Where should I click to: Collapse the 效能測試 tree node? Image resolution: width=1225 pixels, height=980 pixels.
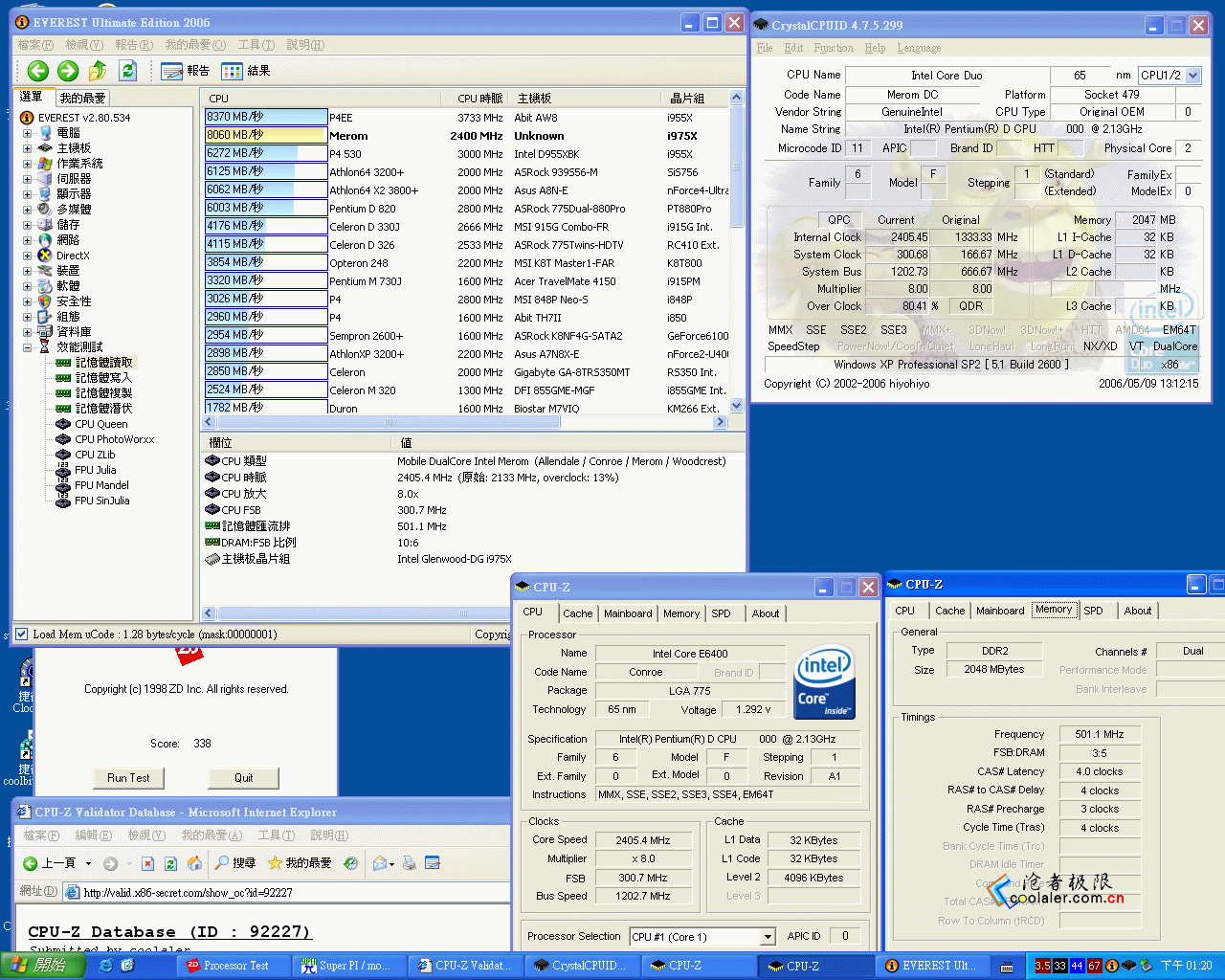click(x=27, y=347)
